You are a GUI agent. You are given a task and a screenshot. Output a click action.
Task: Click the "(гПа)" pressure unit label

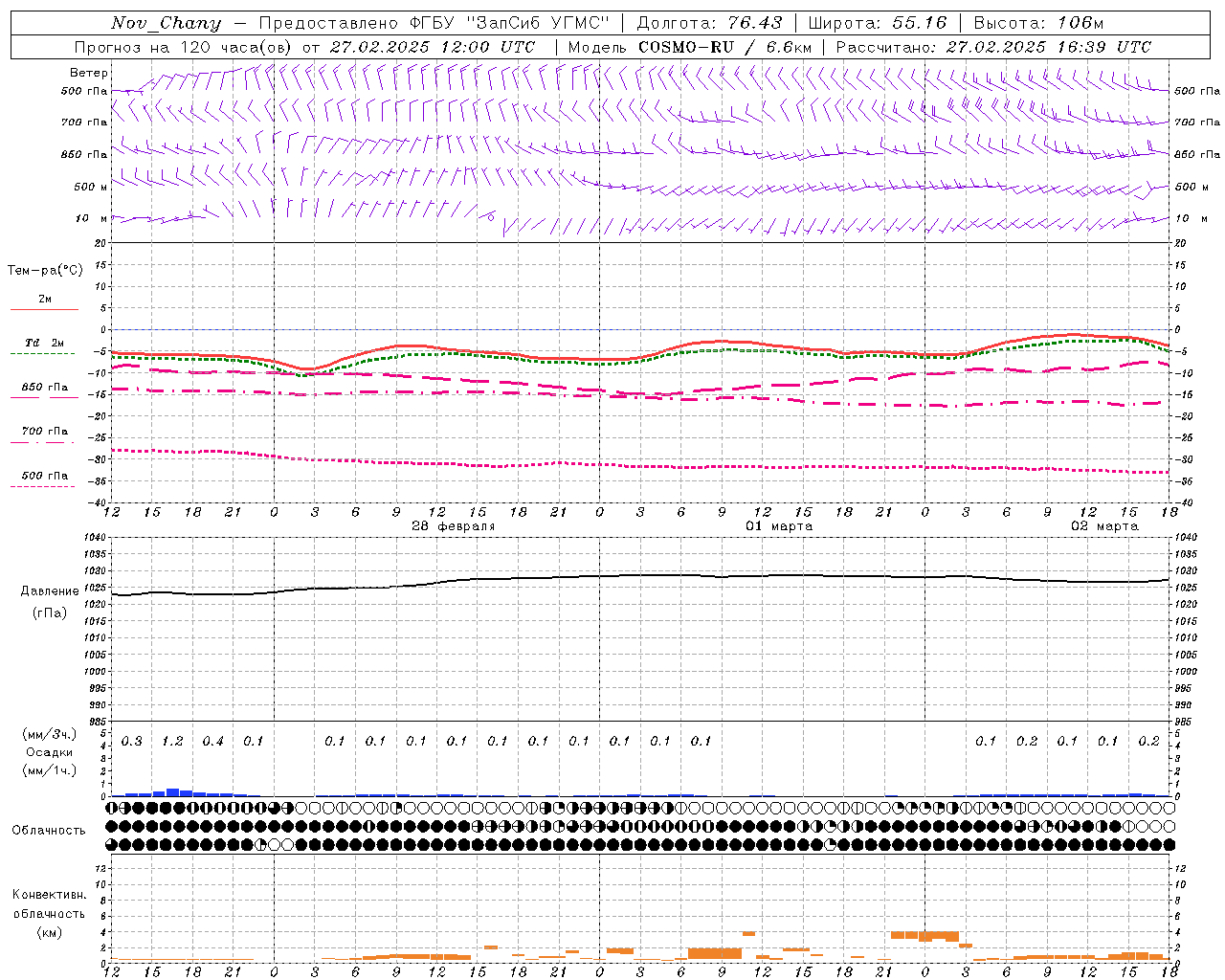coord(50,612)
